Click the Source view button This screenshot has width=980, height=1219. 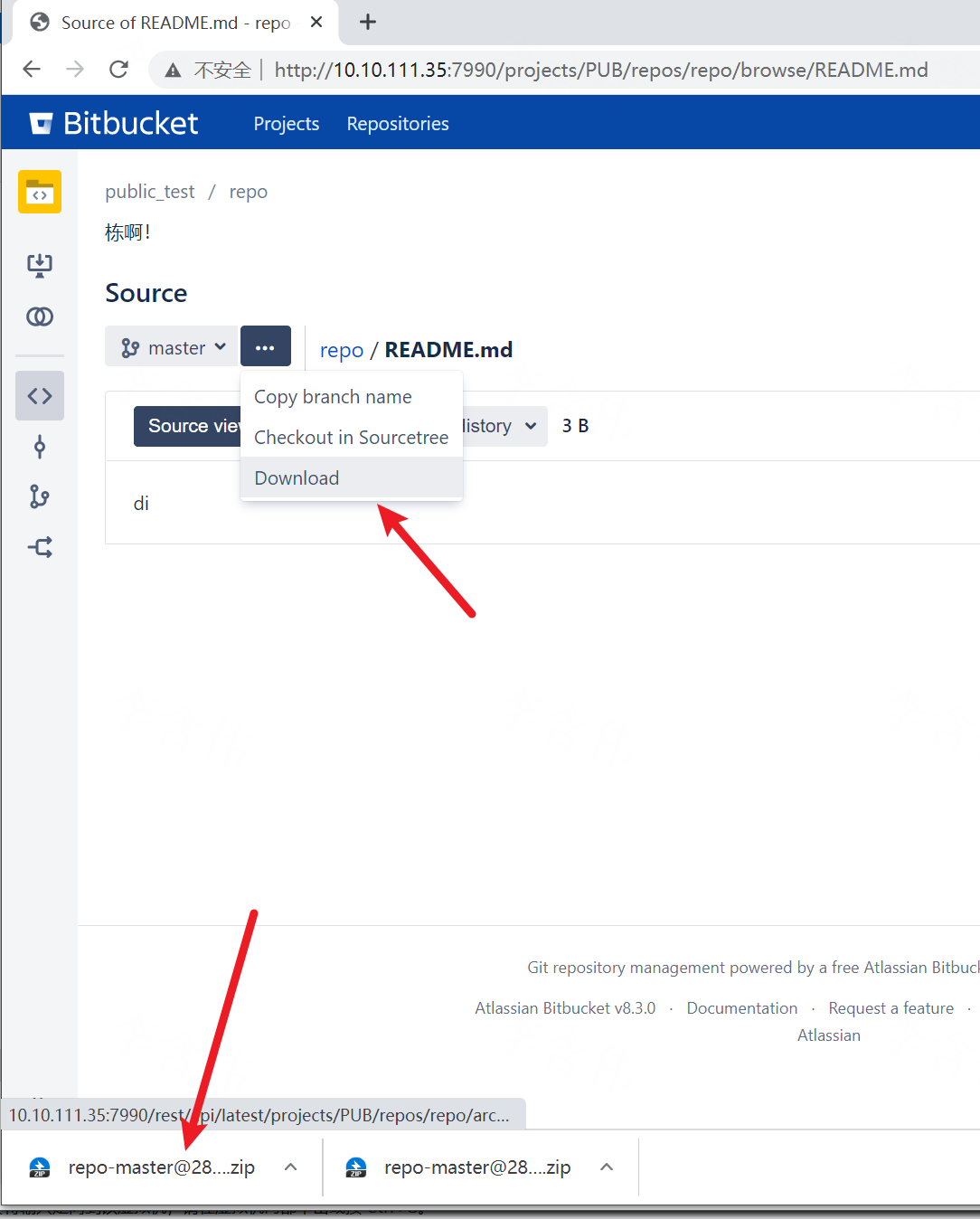188,426
